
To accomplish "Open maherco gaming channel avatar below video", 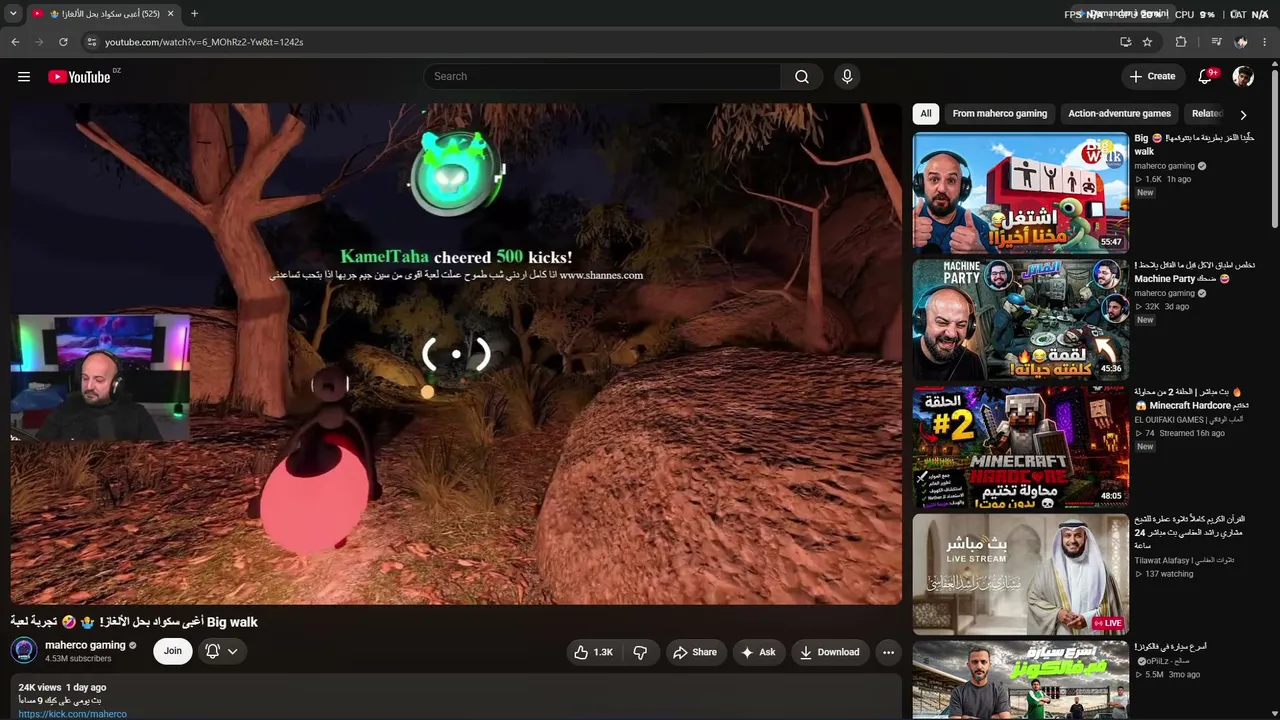I will click(x=24, y=651).
